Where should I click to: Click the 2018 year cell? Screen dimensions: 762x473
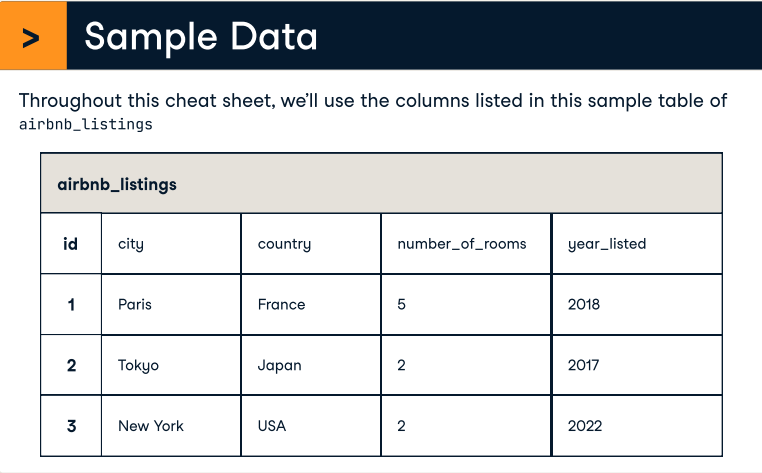(x=584, y=304)
